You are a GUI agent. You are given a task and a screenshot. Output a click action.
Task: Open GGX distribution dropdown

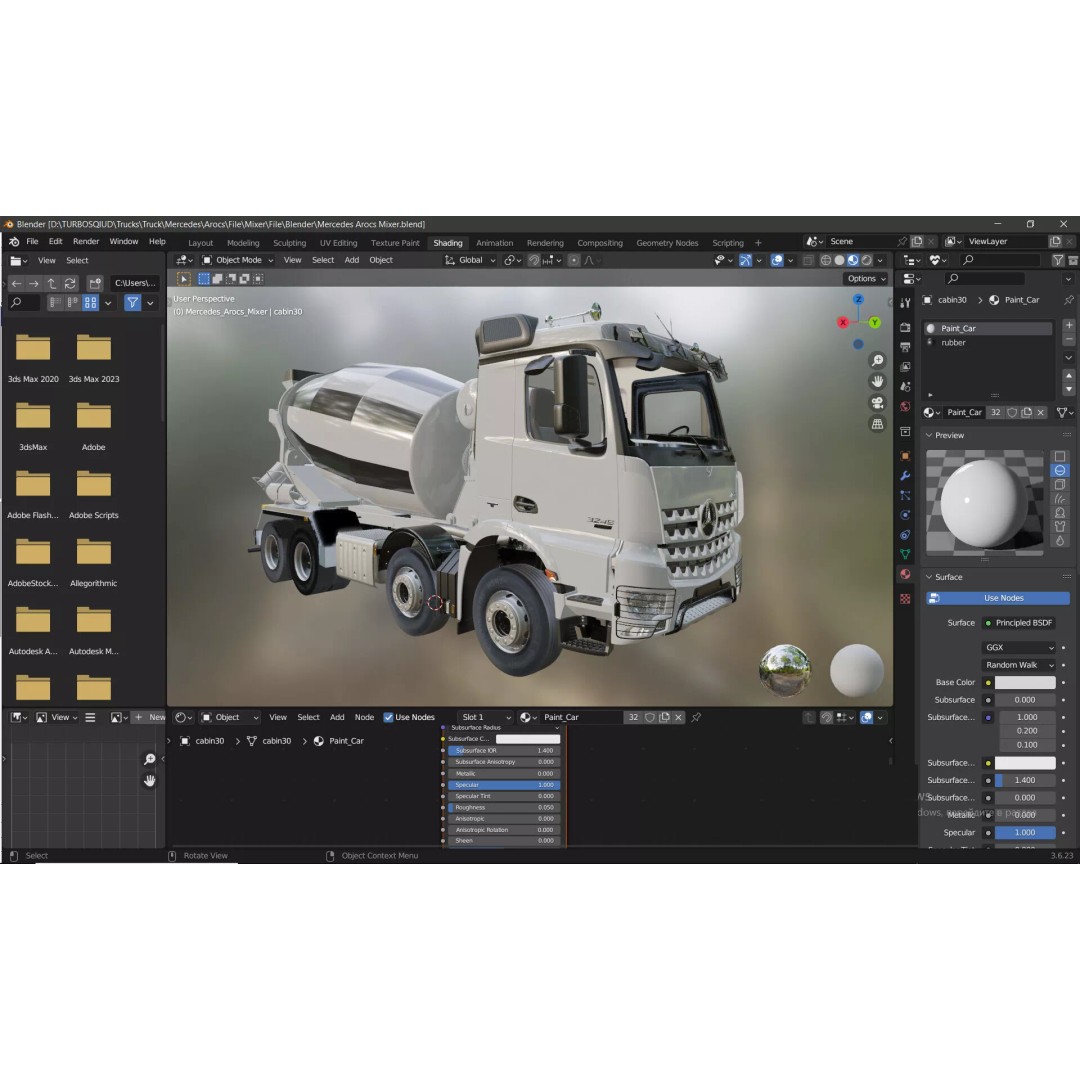[x=1019, y=647]
